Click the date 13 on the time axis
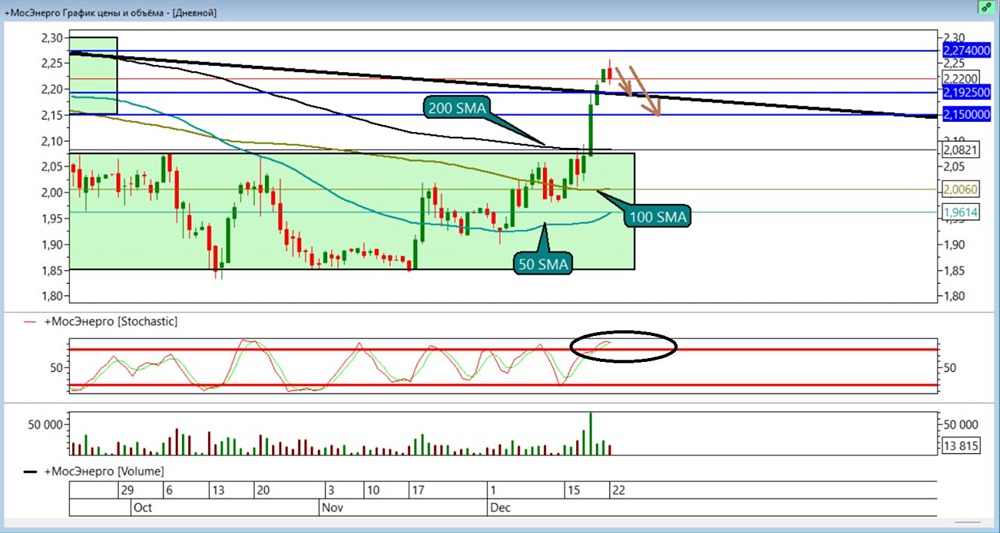1000x533 pixels. [x=218, y=490]
